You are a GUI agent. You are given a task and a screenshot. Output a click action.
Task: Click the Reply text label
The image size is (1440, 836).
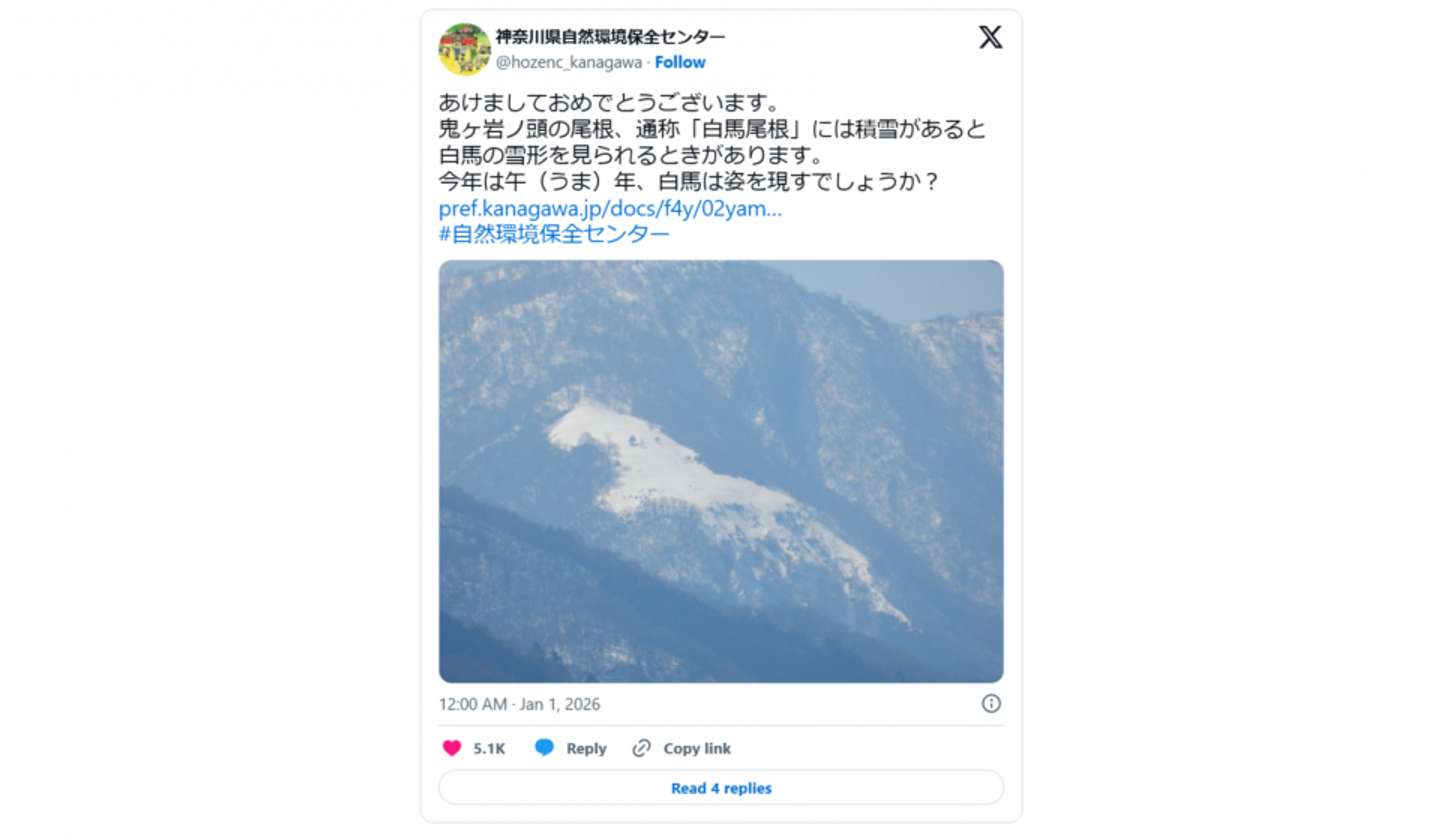[586, 748]
